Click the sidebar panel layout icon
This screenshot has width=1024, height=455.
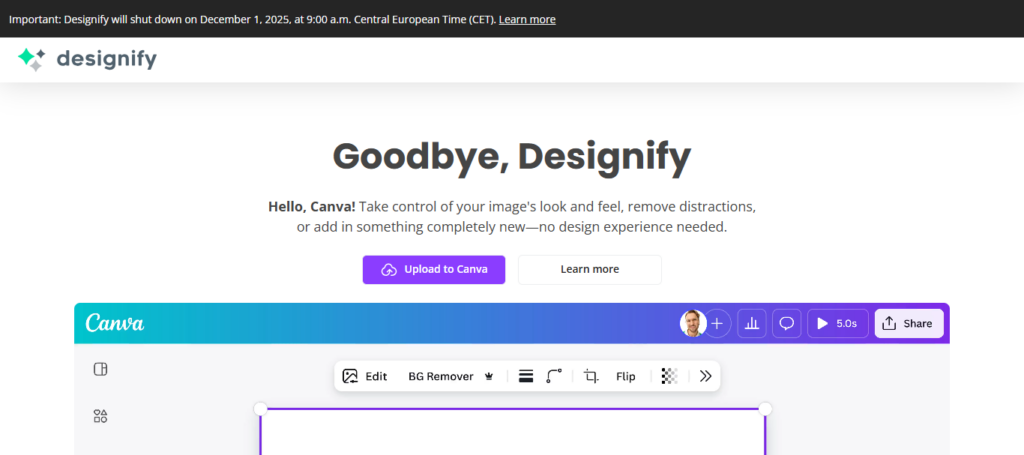101,369
